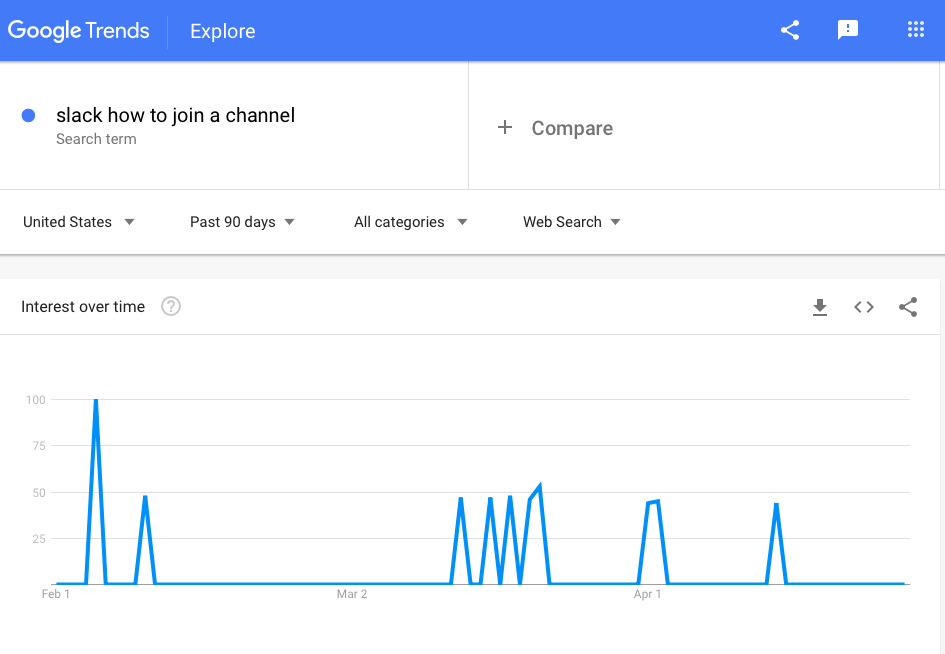
Task: Click the peak at 100 on the chart
Action: pos(96,400)
